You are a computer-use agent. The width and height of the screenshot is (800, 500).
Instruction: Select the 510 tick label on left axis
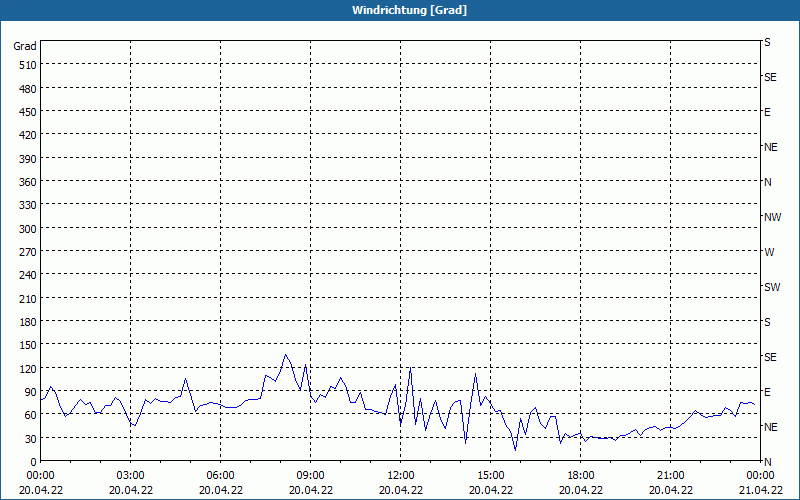25,64
